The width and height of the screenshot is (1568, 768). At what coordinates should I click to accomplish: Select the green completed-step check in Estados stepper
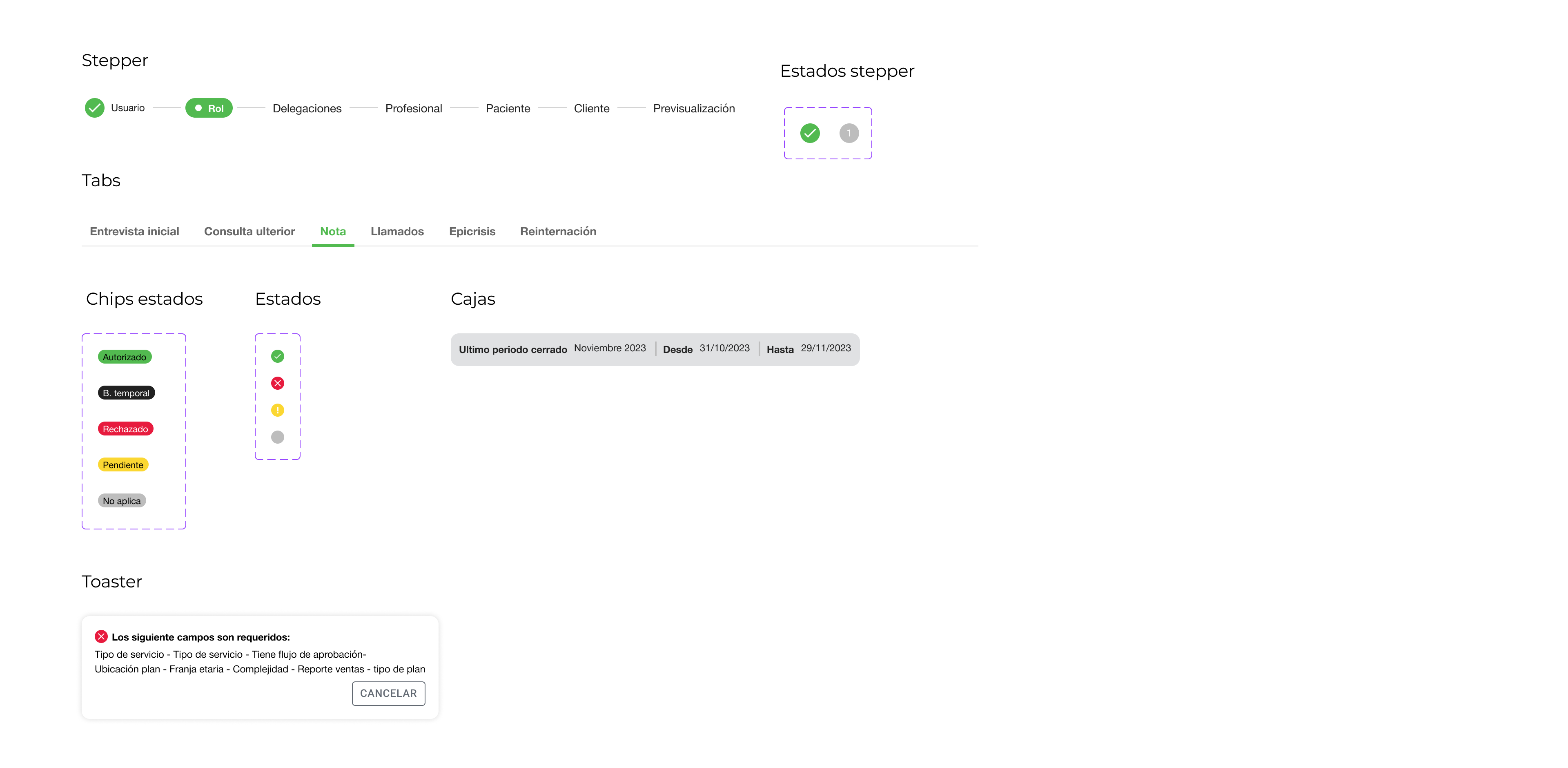810,133
